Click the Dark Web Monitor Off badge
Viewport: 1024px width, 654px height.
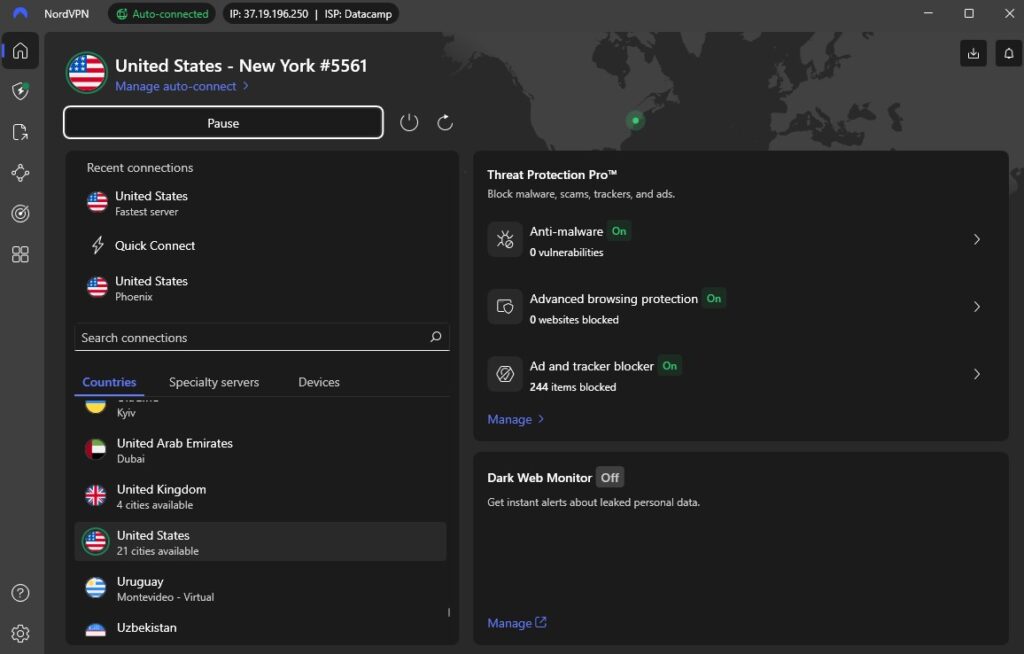point(609,478)
